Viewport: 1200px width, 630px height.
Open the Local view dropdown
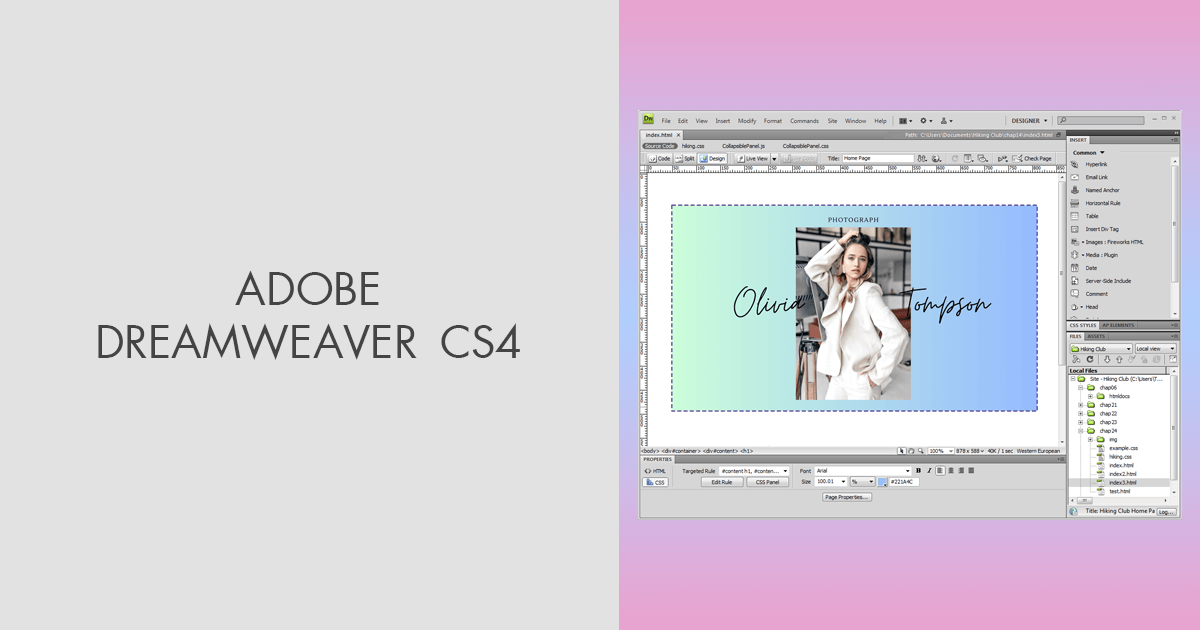coord(1155,349)
